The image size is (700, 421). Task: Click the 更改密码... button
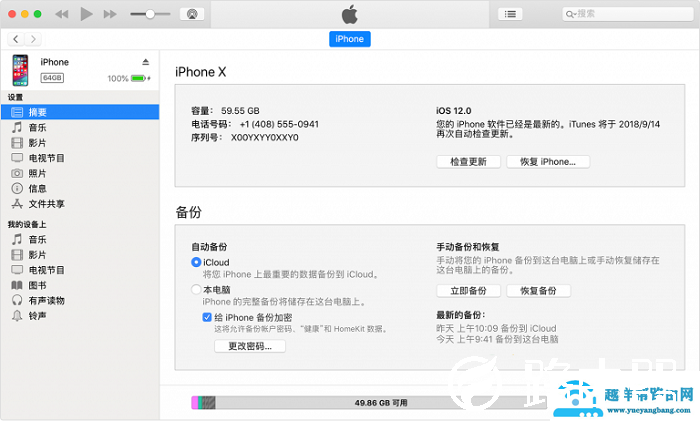click(250, 346)
